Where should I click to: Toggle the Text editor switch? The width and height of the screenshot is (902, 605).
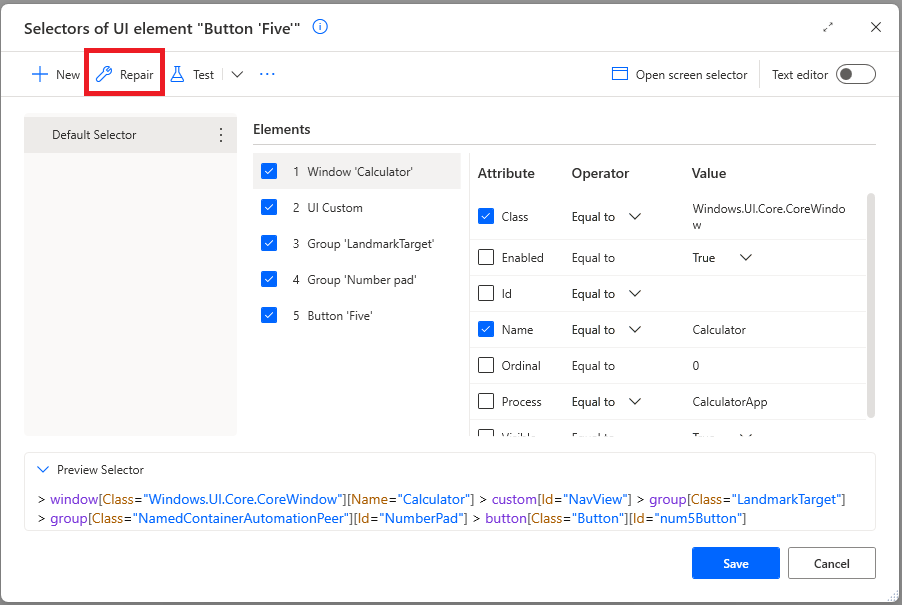(855, 74)
